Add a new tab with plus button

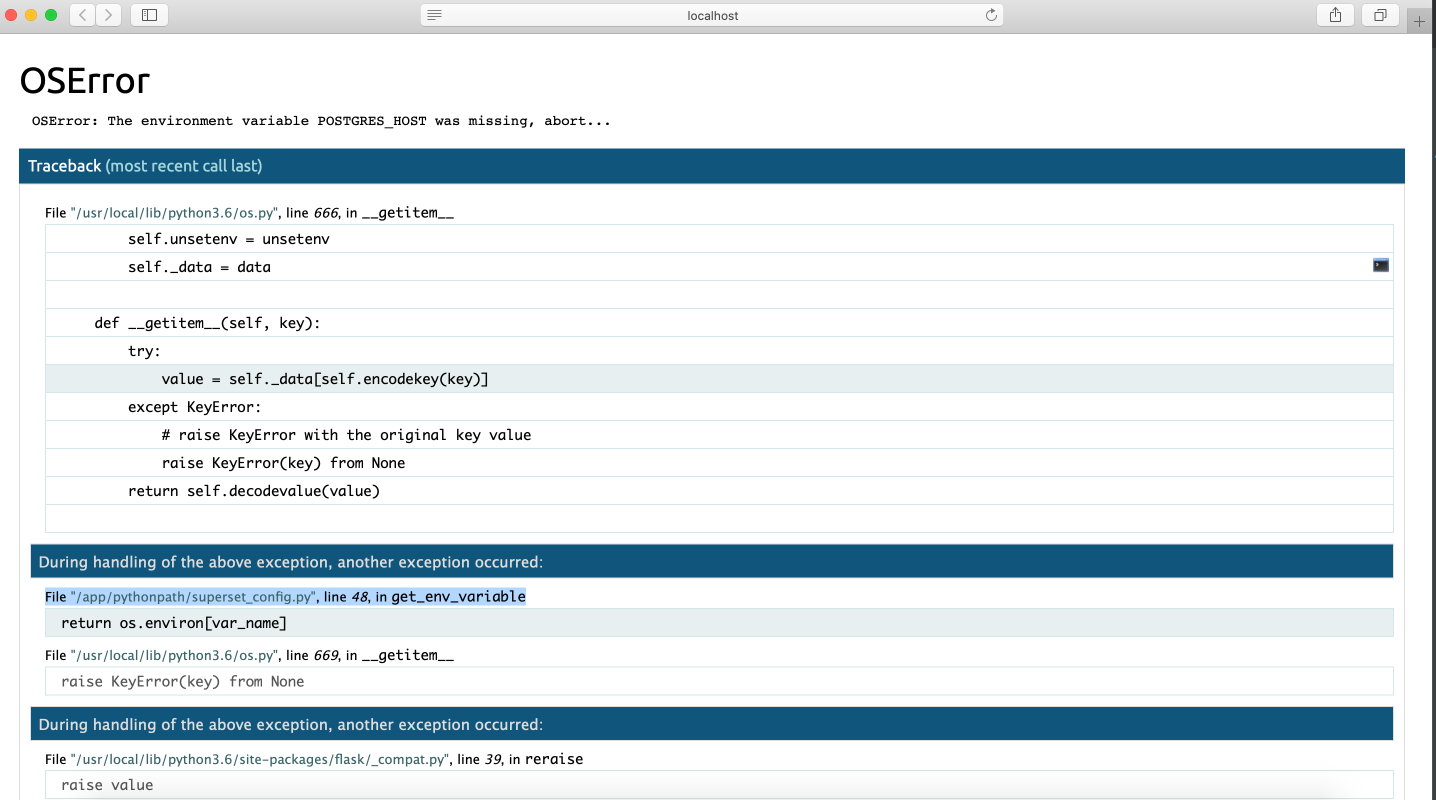[1420, 21]
